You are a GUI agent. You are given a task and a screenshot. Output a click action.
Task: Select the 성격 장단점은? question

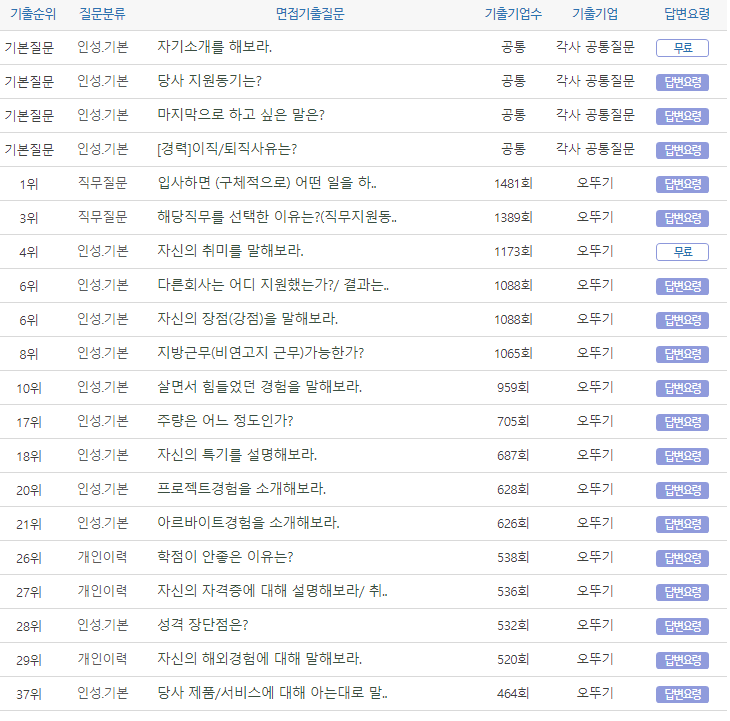point(202,625)
